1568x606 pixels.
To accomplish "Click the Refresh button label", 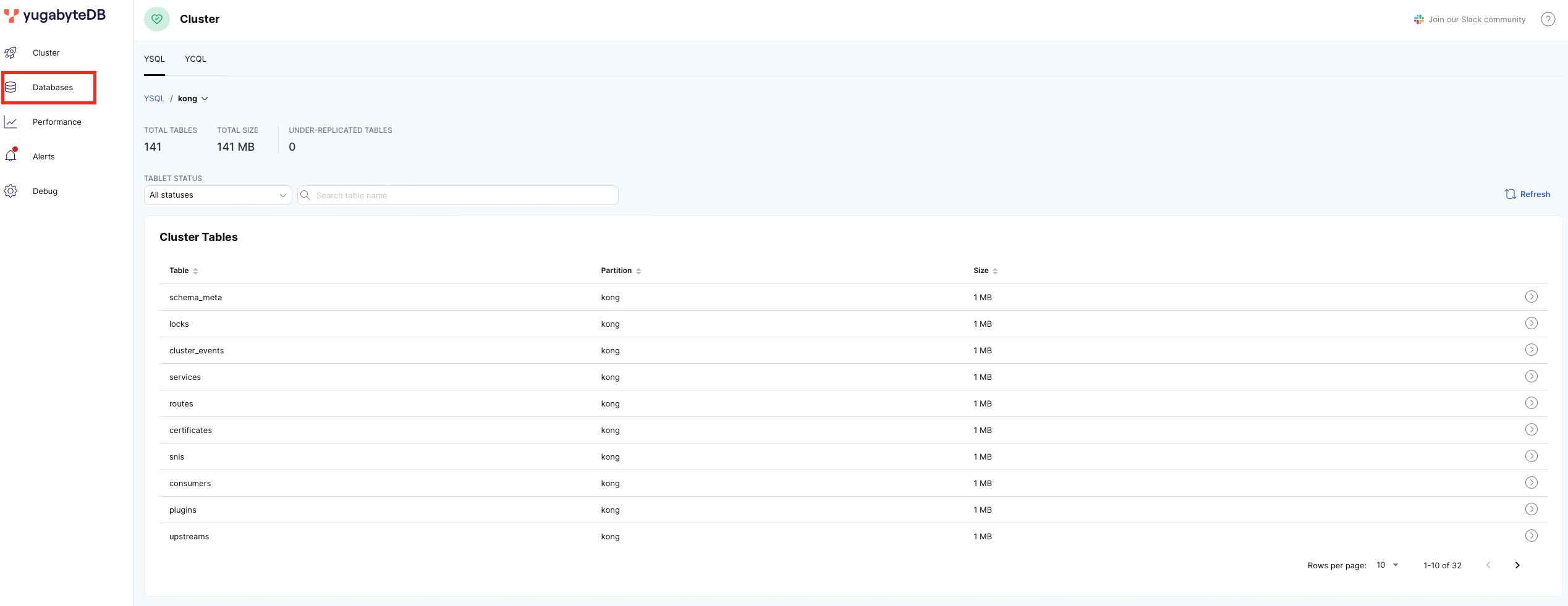I will [x=1535, y=195].
